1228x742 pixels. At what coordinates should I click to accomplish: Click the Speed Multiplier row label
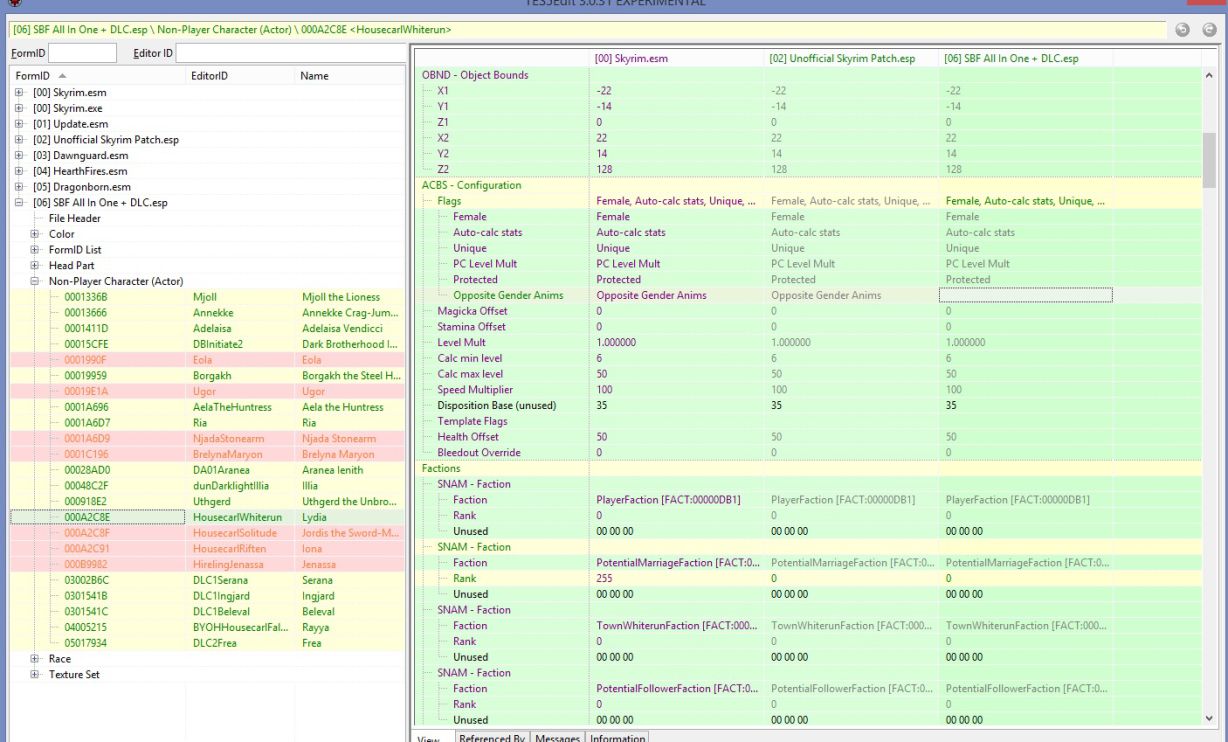474,390
